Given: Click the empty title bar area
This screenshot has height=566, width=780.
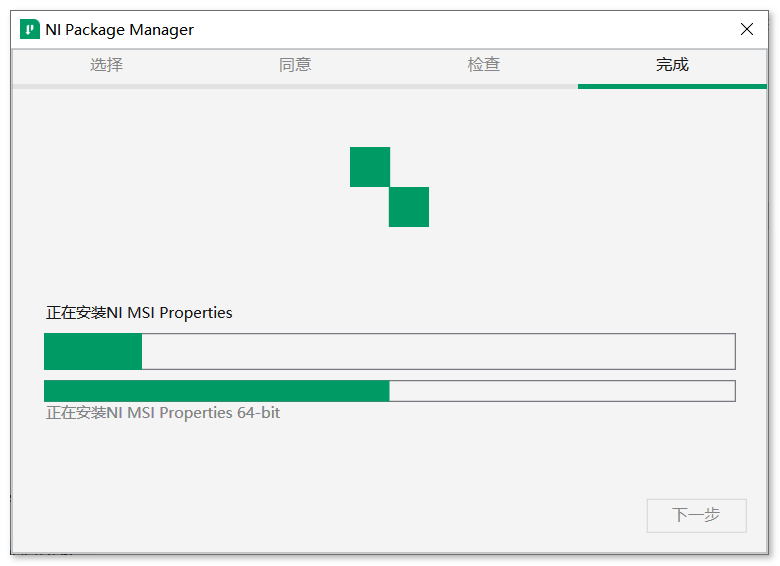Looking at the screenshot, I should coord(463,29).
